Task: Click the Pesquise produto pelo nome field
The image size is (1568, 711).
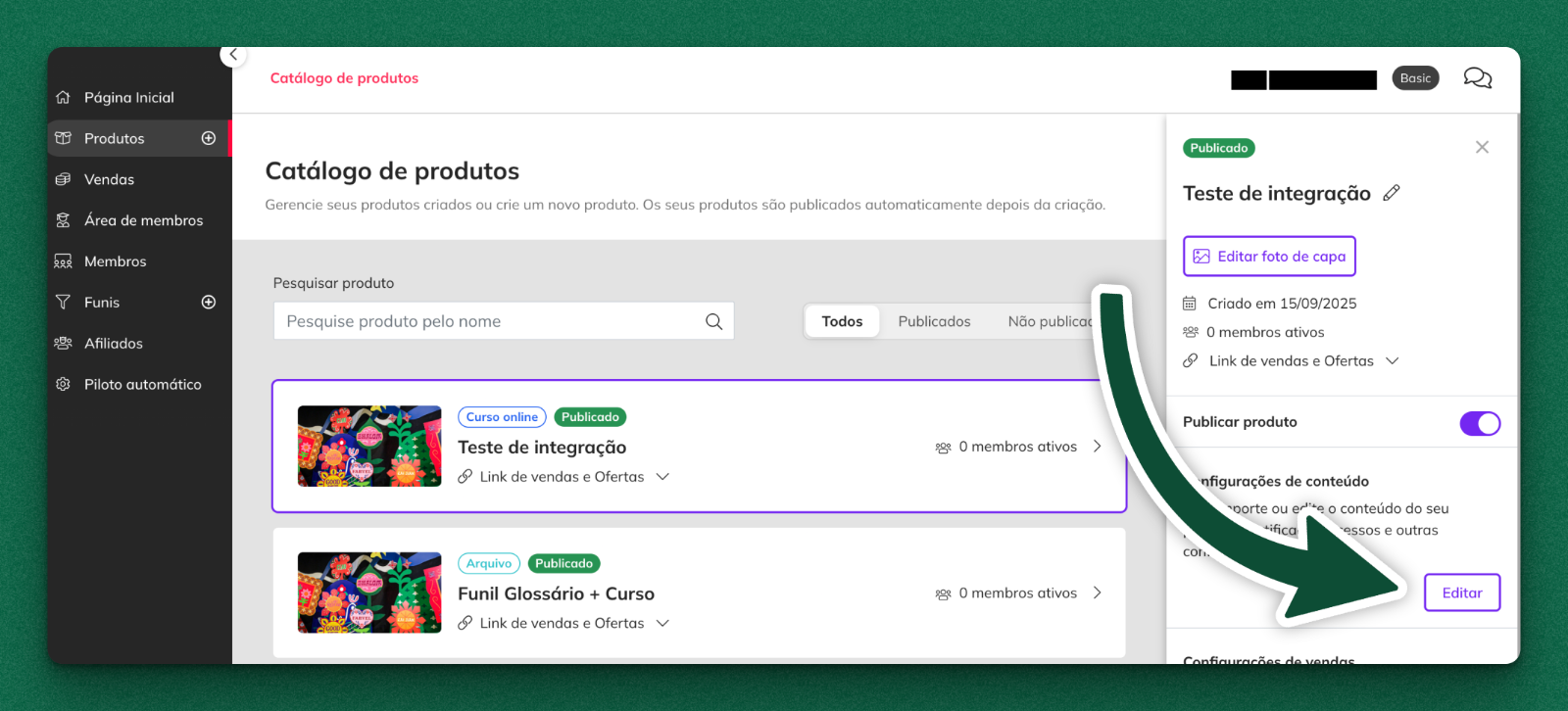Action: point(490,321)
